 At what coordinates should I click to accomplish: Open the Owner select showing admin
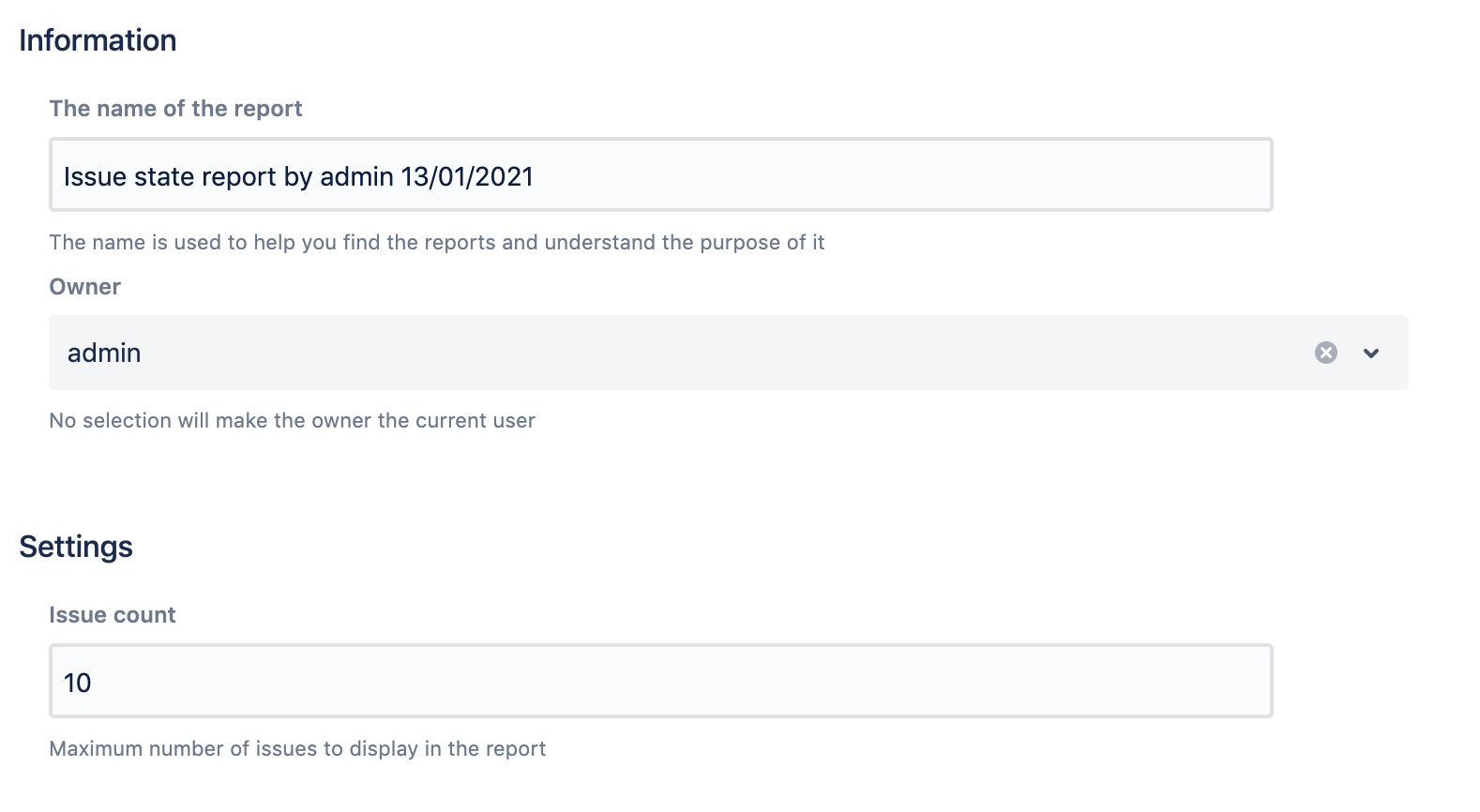[657, 353]
